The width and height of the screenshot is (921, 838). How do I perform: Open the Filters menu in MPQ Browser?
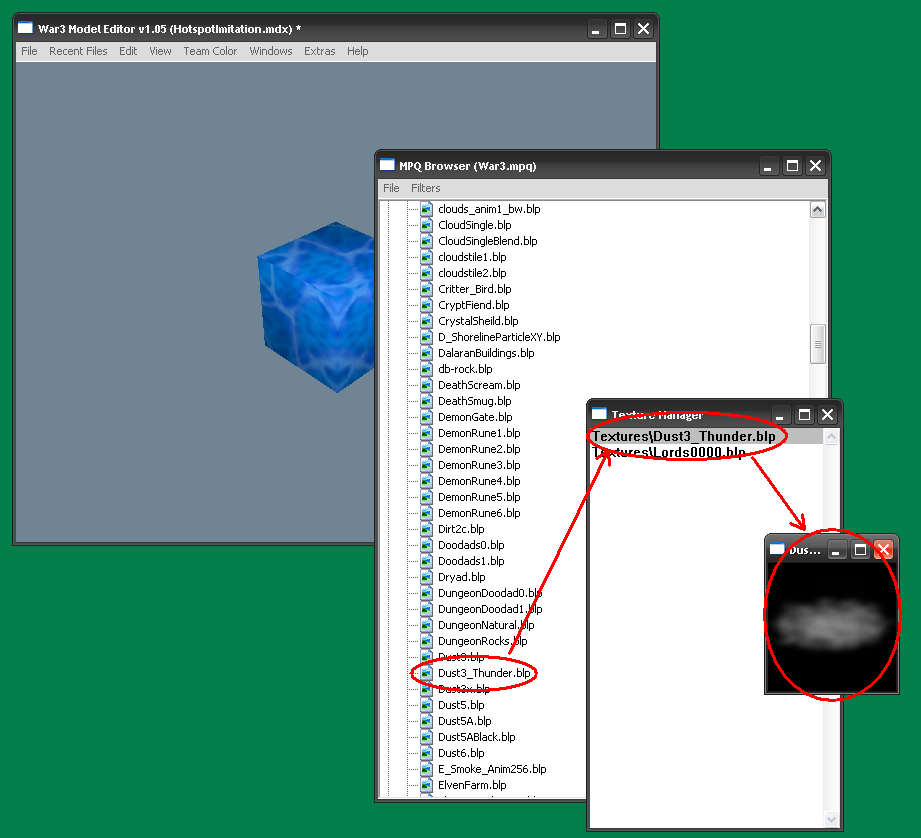point(426,188)
